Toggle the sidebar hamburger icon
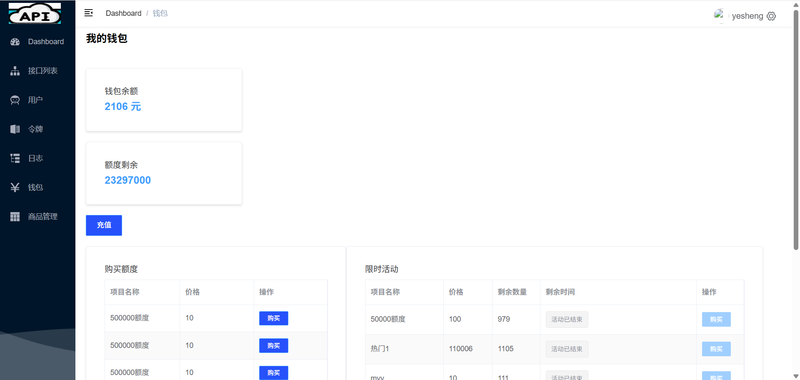800x380 pixels. (x=89, y=13)
